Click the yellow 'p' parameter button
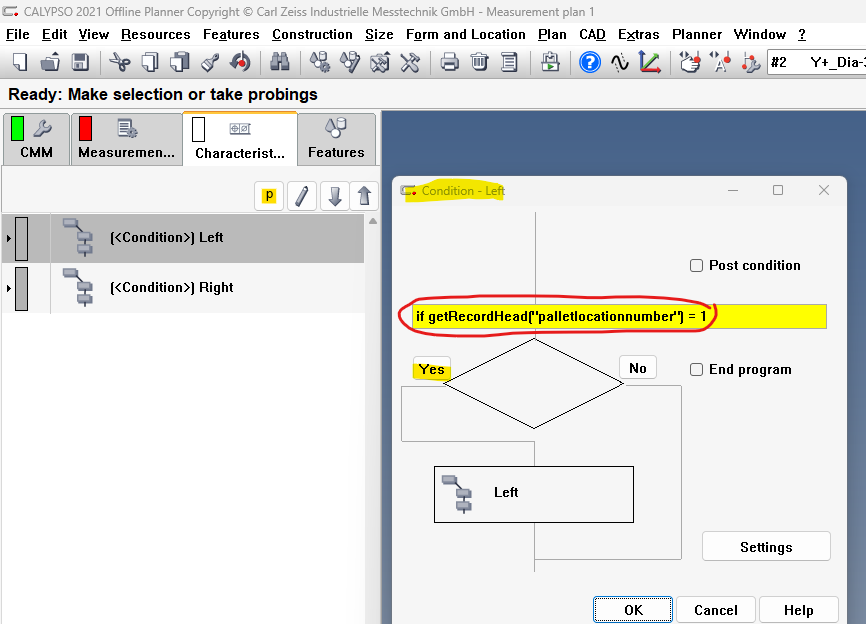Viewport: 866px width, 624px height. coord(269,196)
